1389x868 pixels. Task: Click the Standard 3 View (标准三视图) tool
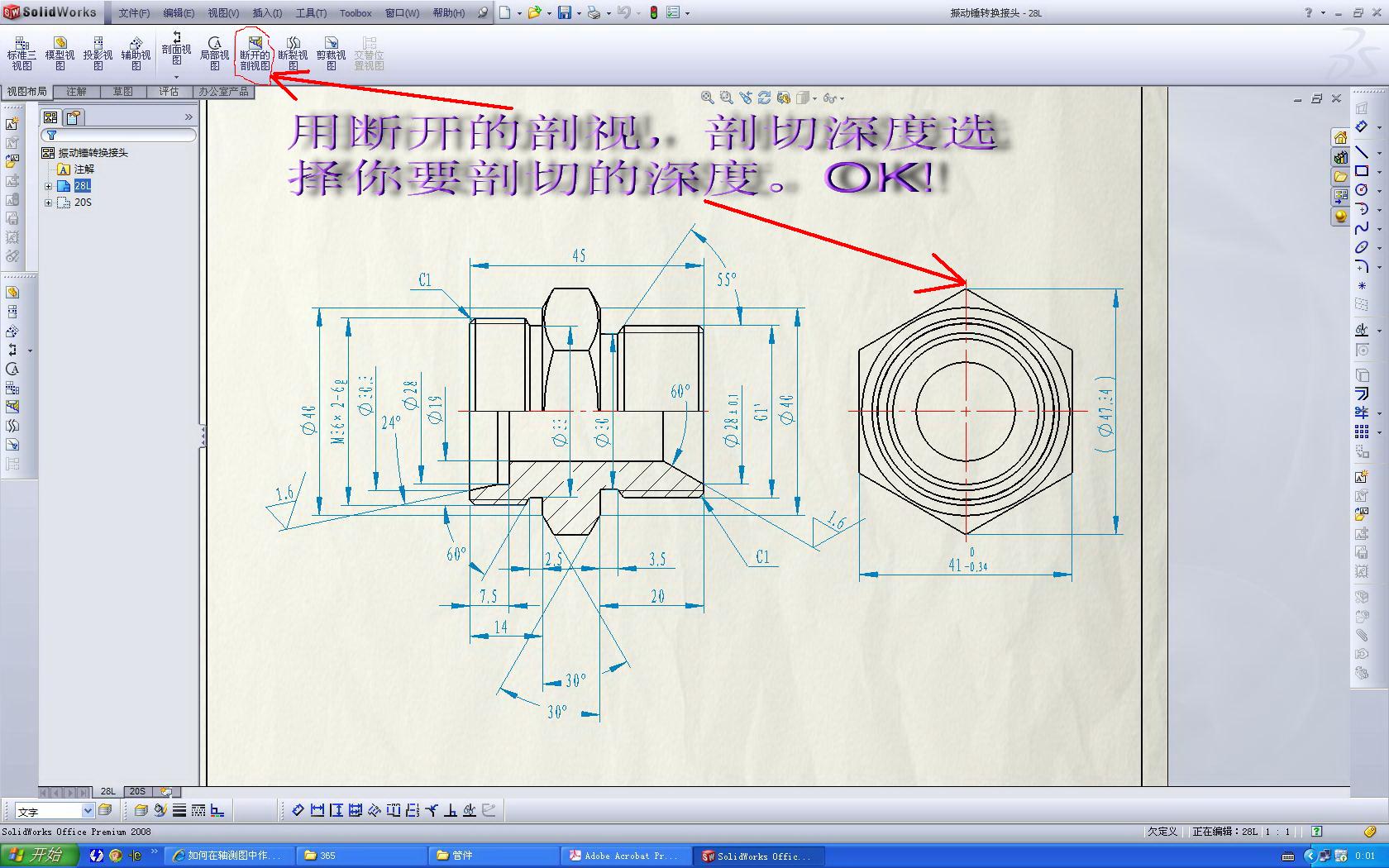[x=21, y=53]
